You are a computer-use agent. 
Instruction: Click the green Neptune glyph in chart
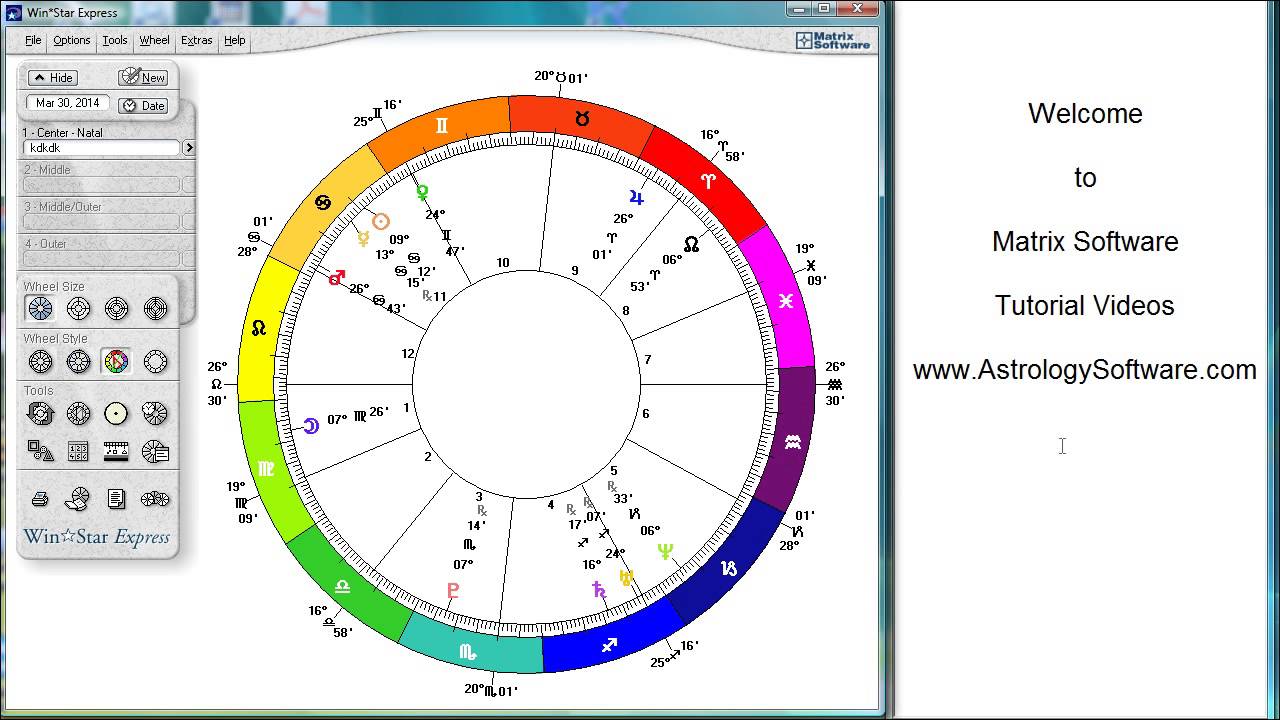point(665,551)
